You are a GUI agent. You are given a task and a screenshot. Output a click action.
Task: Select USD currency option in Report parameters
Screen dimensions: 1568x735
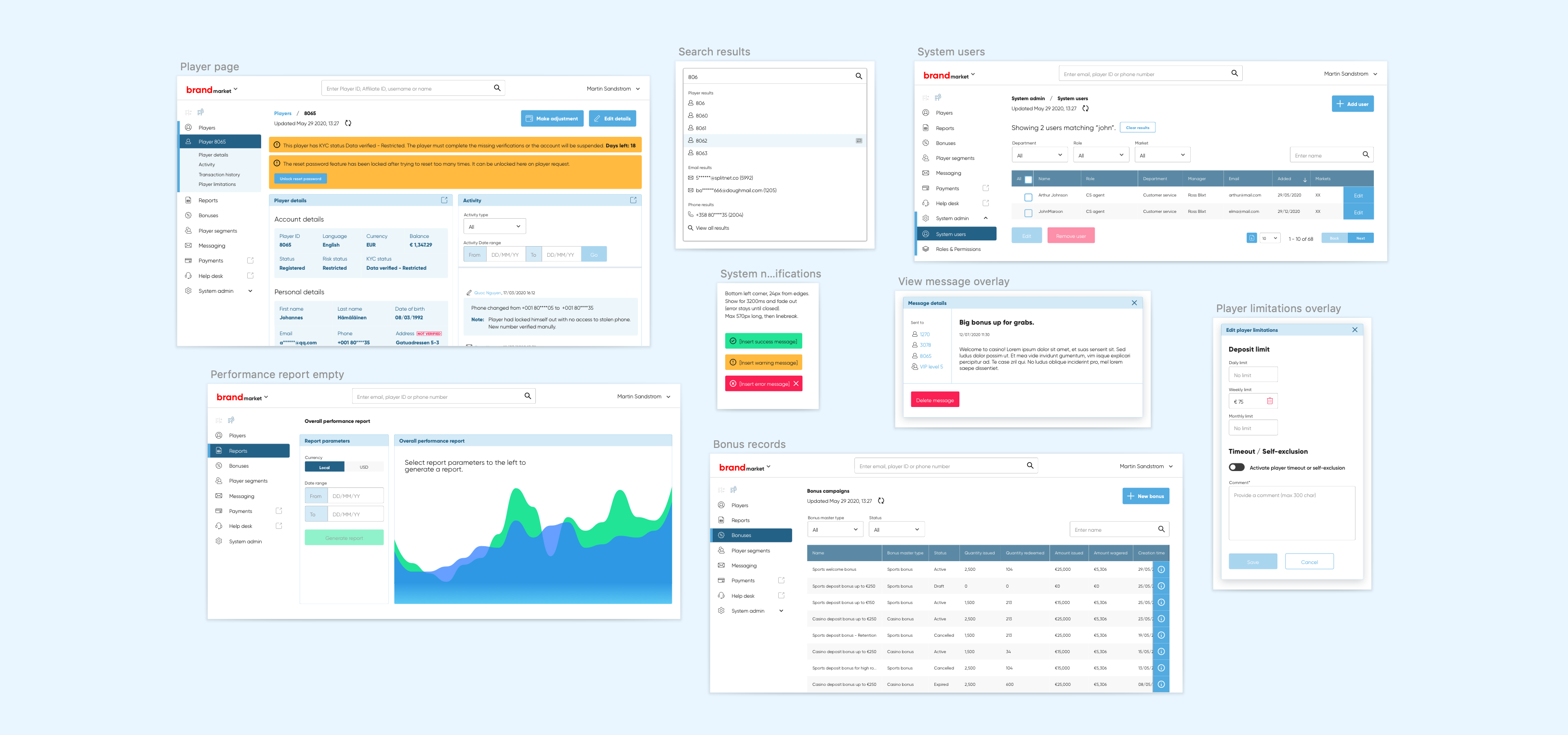[364, 467]
